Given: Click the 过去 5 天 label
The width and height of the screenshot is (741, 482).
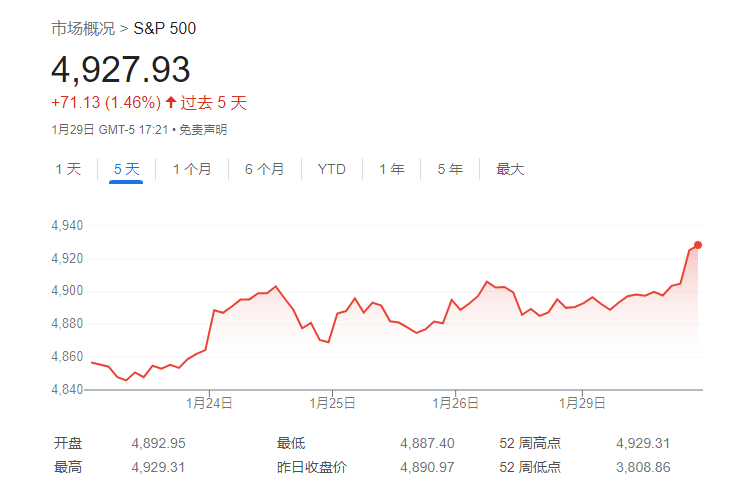Looking at the screenshot, I should tap(214, 103).
